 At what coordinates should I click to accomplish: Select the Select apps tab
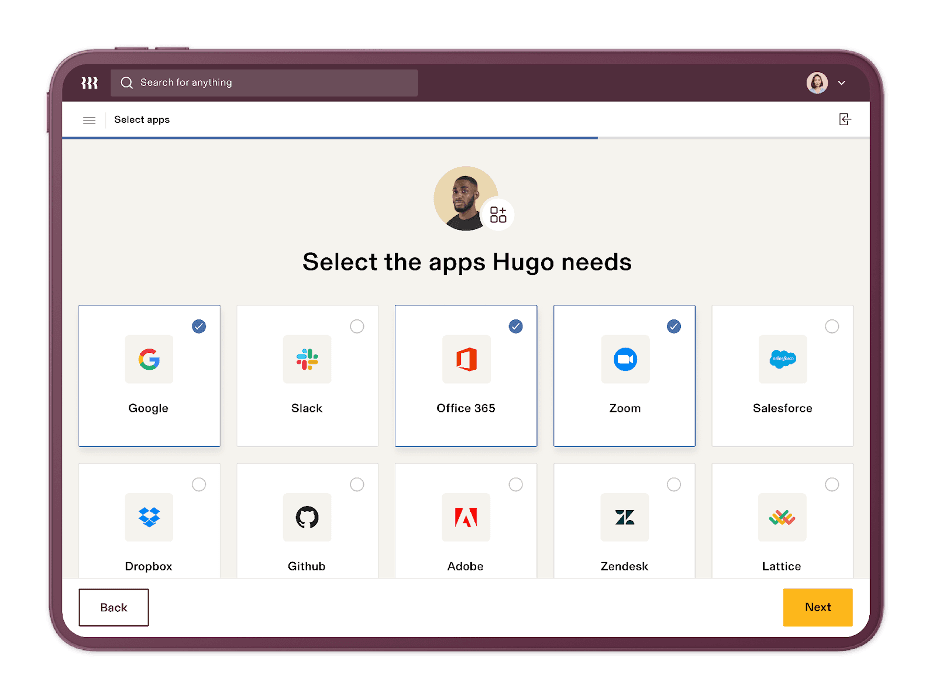click(x=140, y=119)
